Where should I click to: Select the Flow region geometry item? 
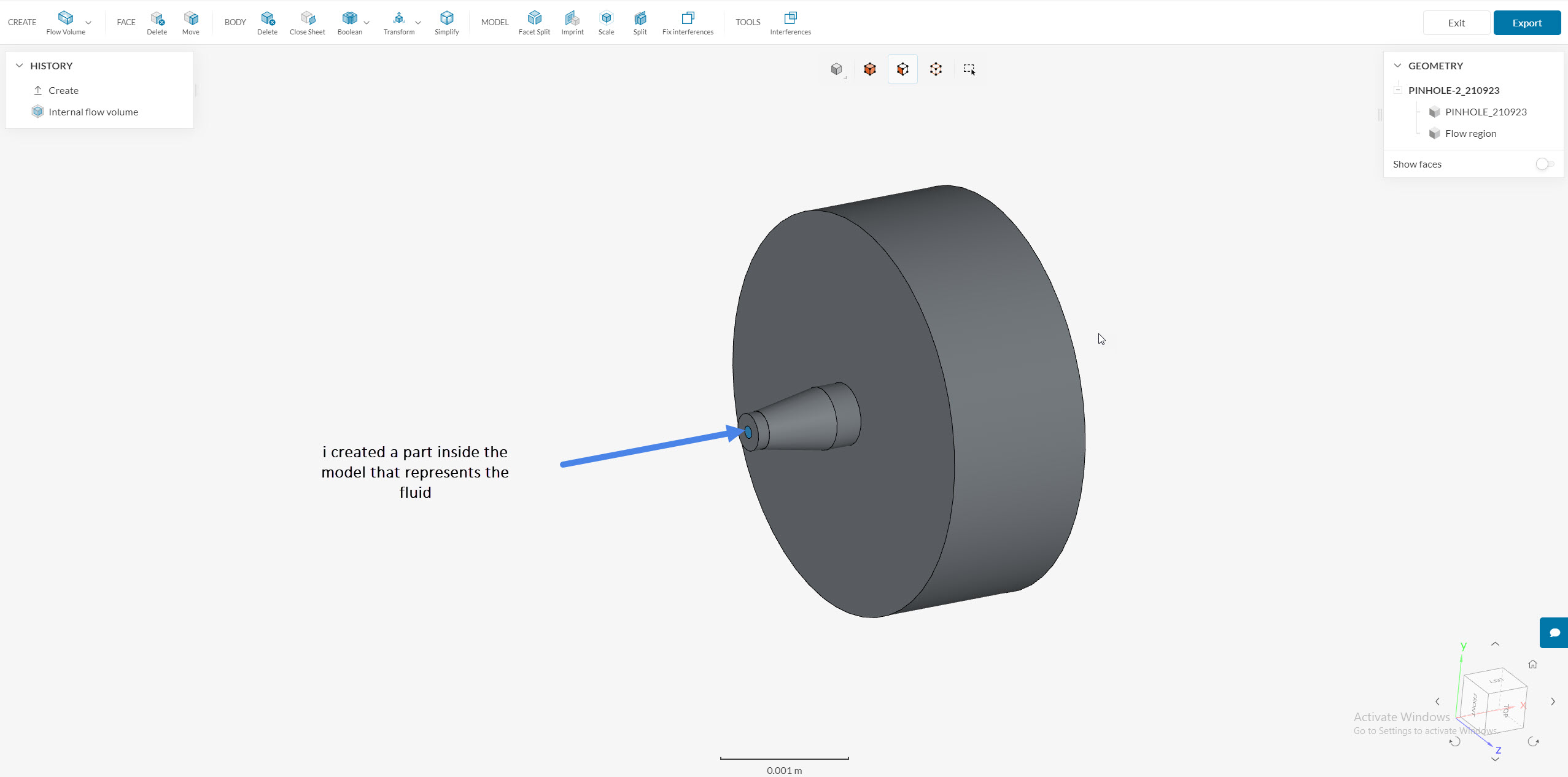(1470, 133)
